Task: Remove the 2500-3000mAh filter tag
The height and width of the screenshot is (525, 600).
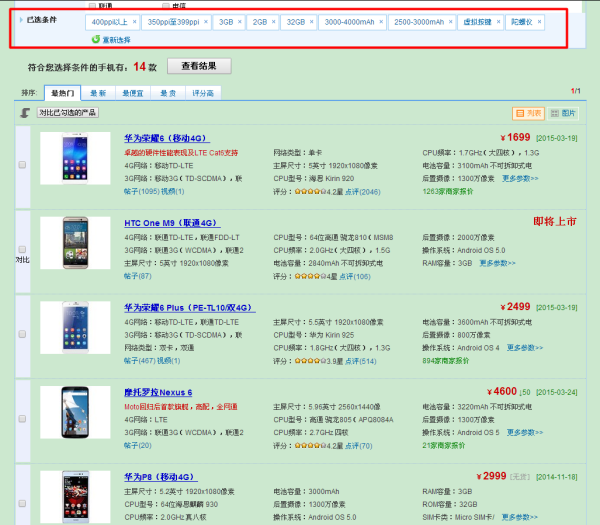Action: [x=450, y=22]
